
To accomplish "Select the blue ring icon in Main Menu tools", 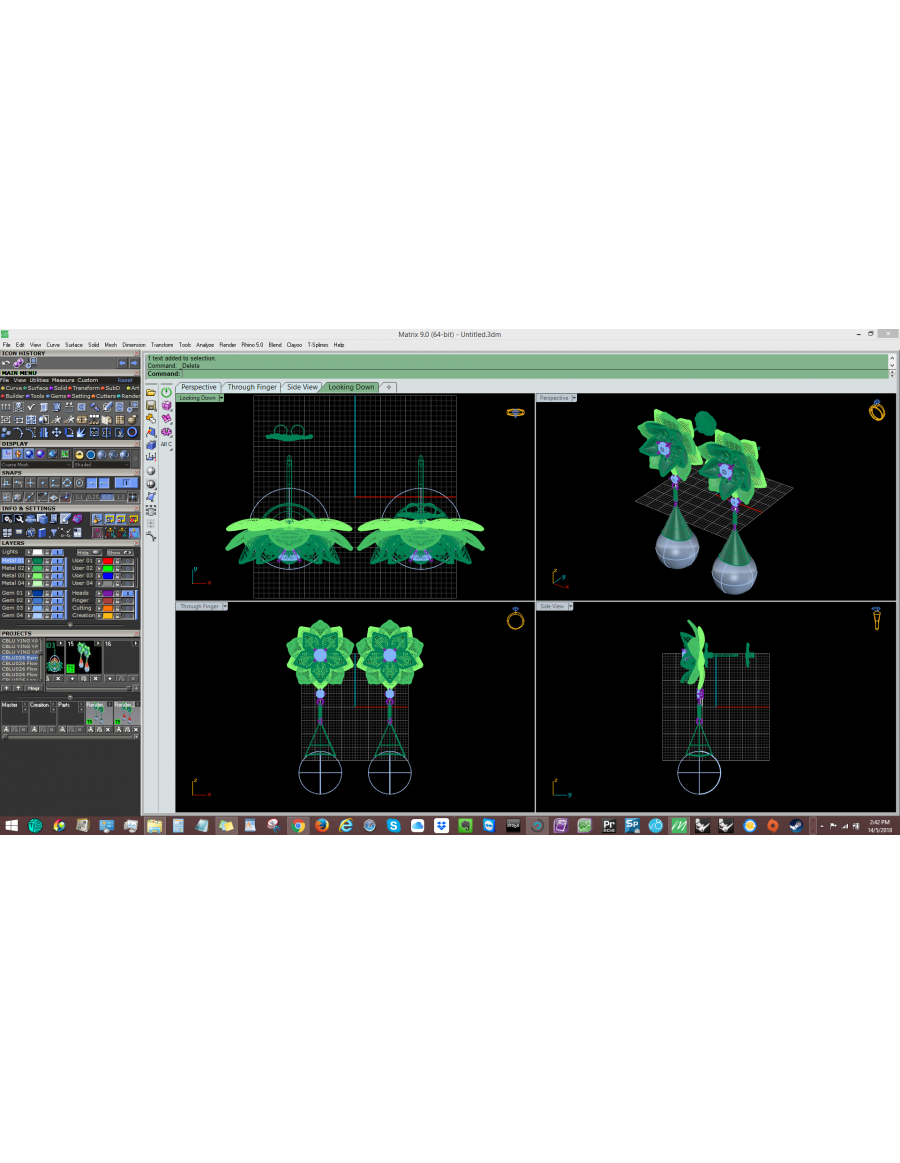I will tap(132, 432).
